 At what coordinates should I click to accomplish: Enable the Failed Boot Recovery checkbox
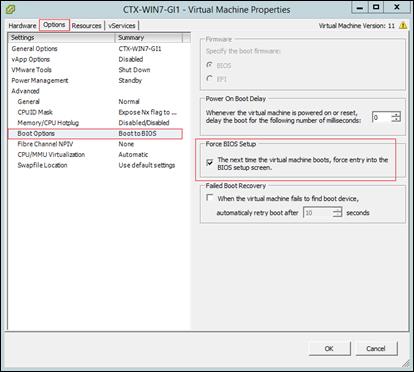pos(210,198)
